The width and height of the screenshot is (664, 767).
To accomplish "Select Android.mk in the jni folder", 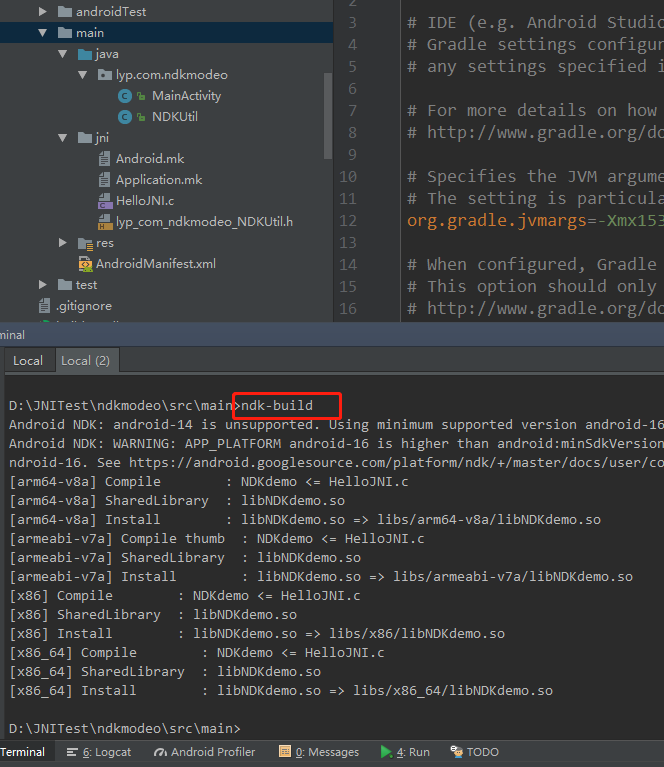I will point(150,158).
